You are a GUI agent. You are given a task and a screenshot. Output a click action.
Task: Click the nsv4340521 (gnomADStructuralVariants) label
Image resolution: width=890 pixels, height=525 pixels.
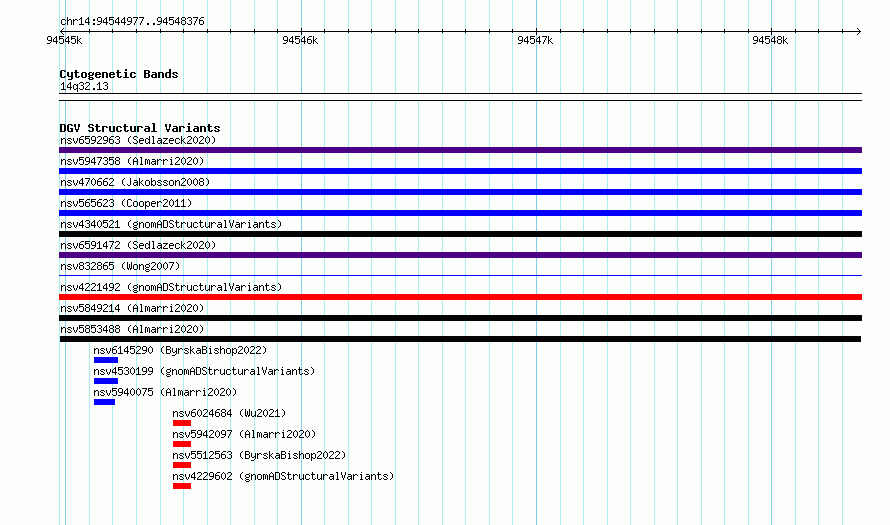pyautogui.click(x=171, y=224)
